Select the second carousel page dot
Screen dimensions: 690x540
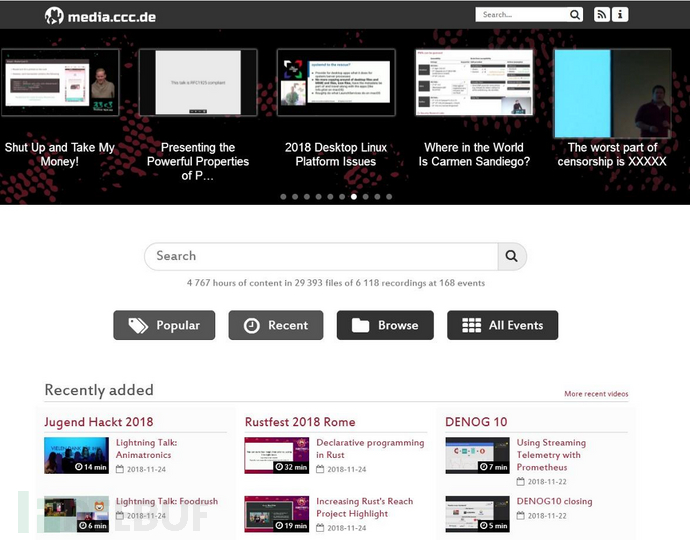click(295, 197)
